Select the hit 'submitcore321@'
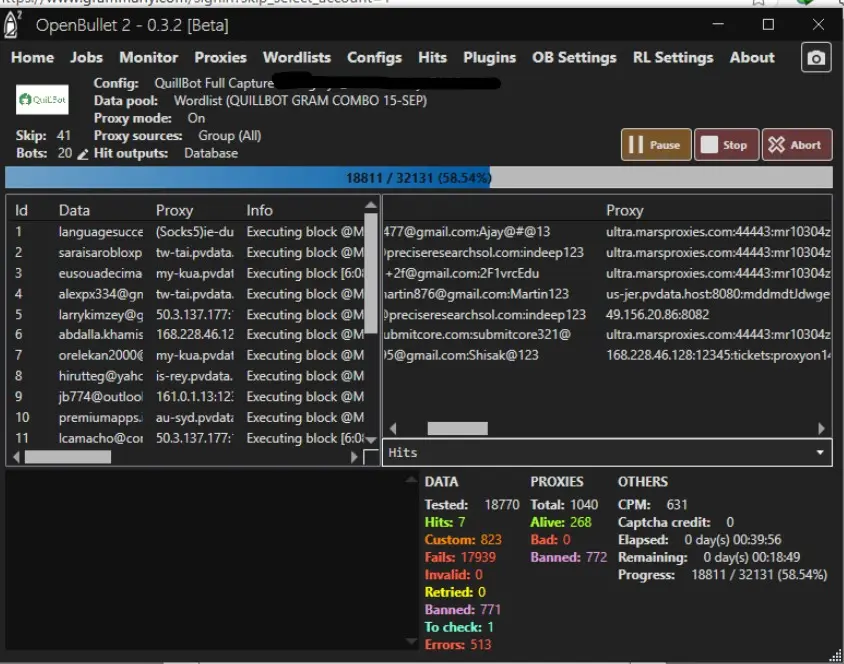This screenshot has width=844, height=664. (607, 334)
